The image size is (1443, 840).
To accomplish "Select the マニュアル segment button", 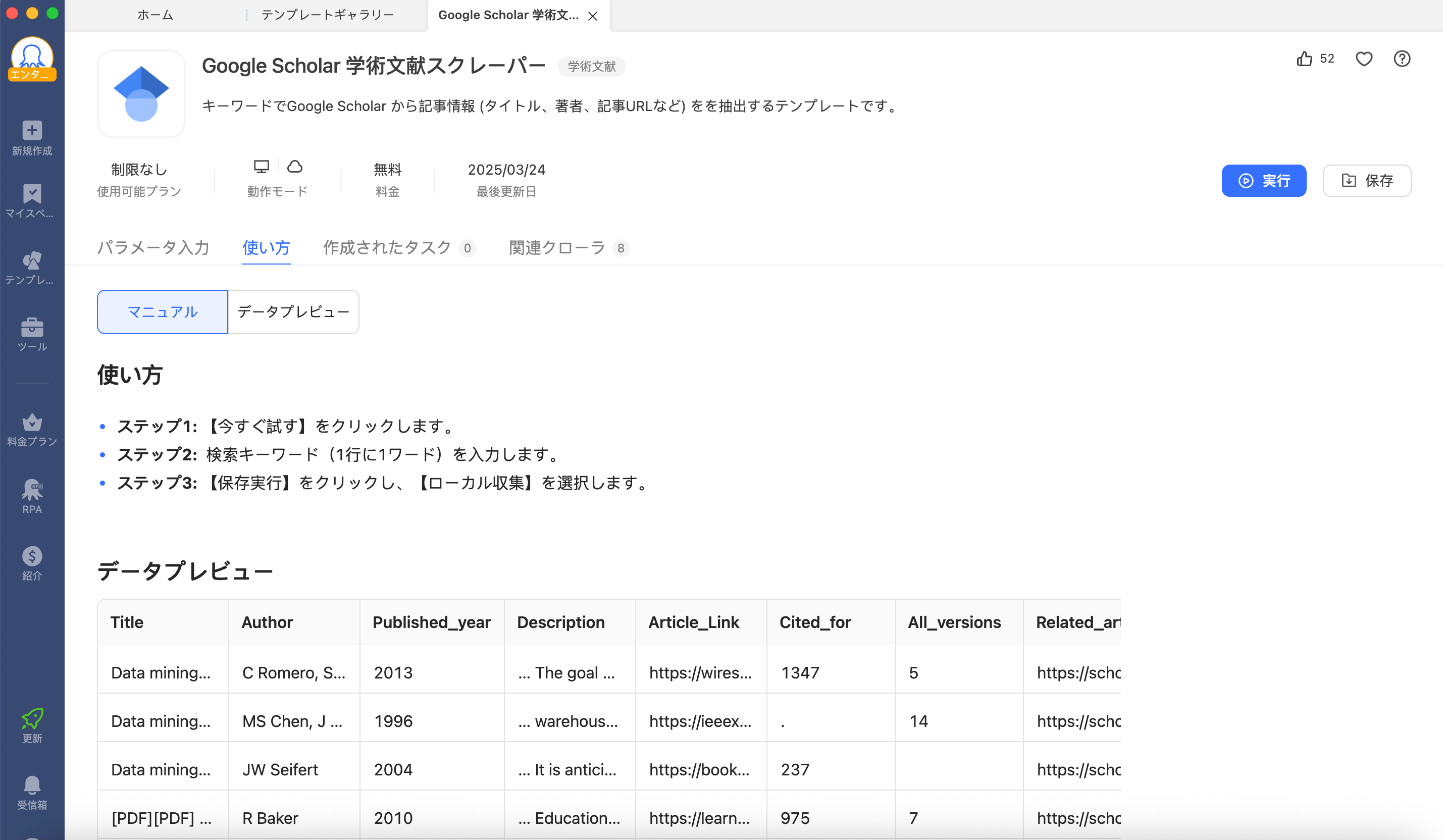I will coord(163,312).
